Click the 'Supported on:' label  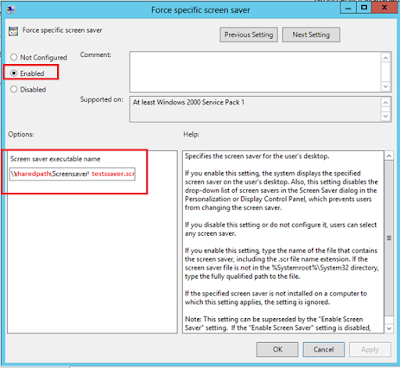101,100
